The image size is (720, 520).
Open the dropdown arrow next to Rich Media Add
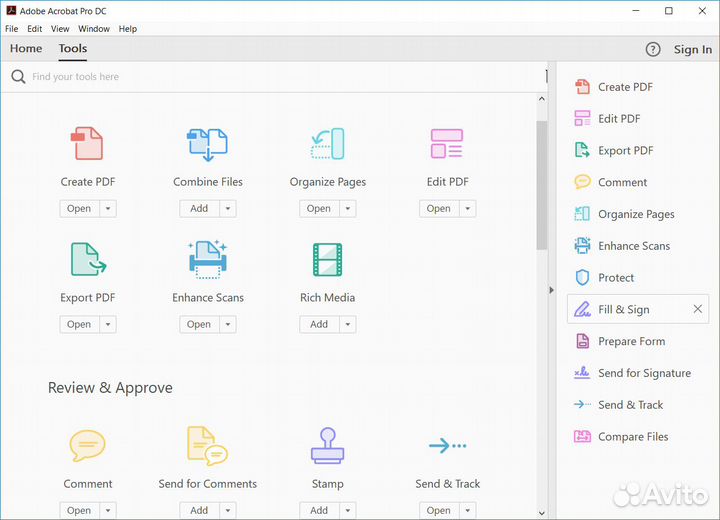348,324
